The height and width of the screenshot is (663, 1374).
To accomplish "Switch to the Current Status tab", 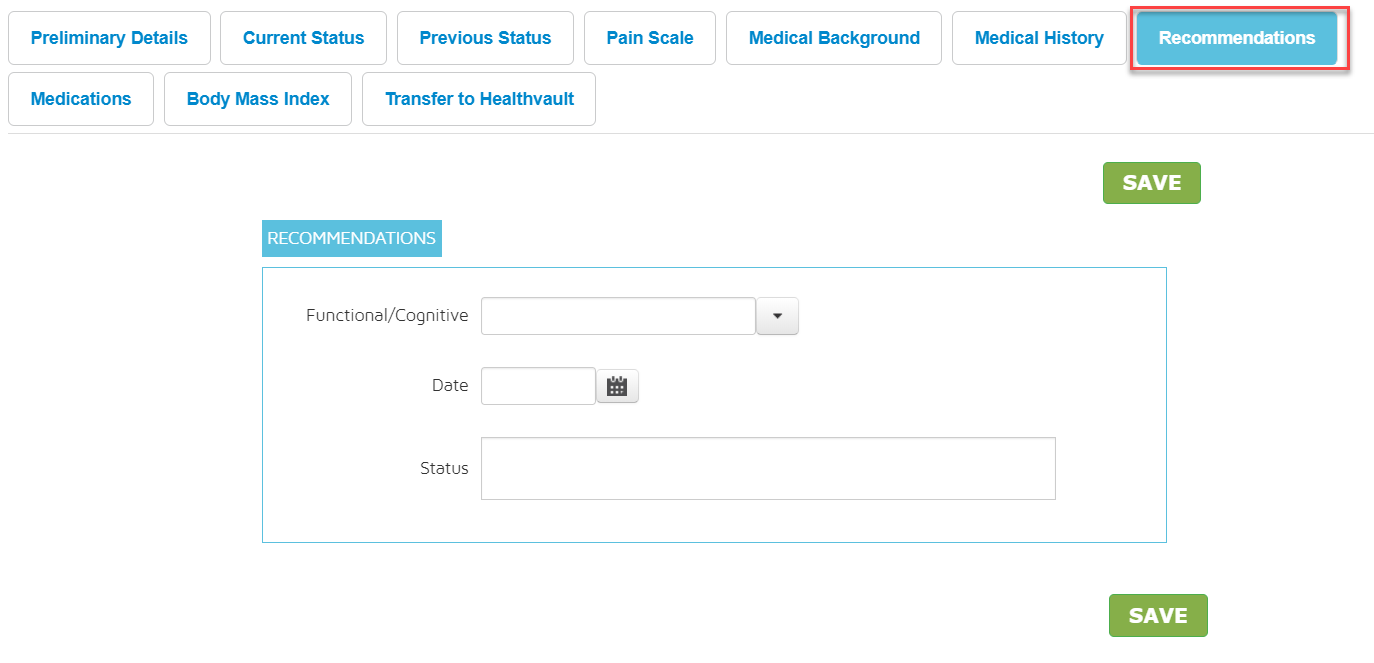I will pos(303,38).
